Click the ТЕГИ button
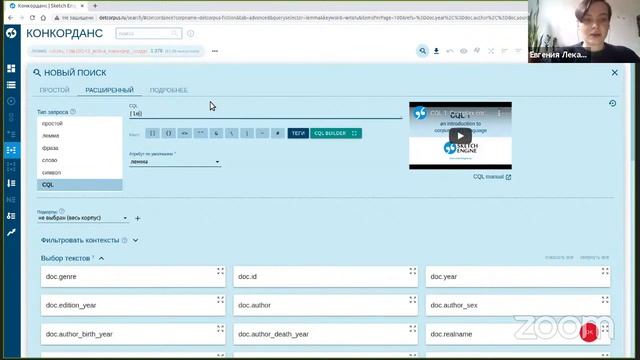 pos(298,133)
